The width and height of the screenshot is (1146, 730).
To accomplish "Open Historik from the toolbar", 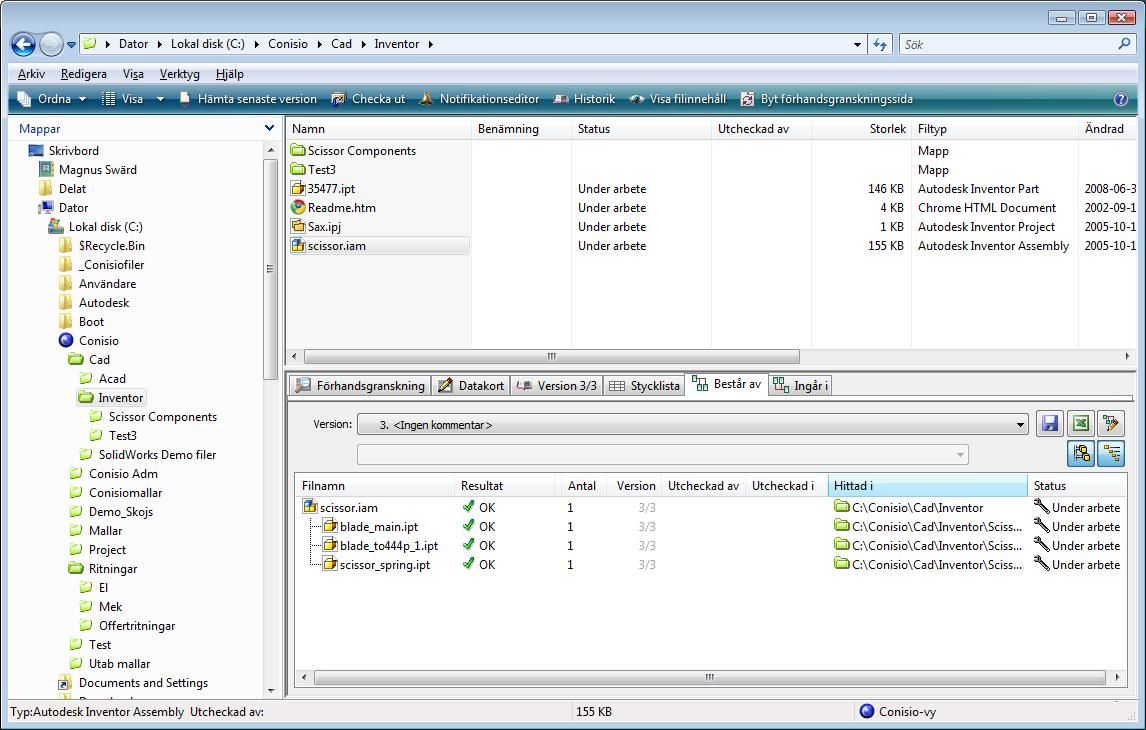I will [585, 99].
